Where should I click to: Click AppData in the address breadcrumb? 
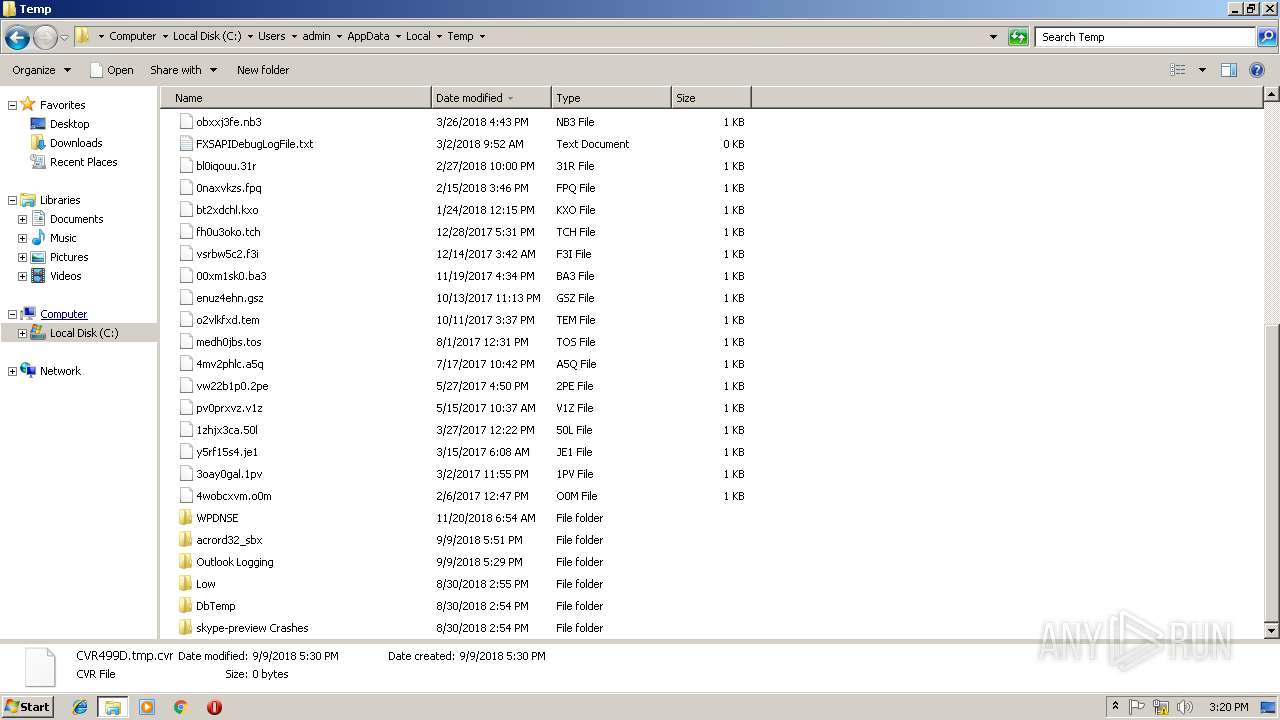368,36
